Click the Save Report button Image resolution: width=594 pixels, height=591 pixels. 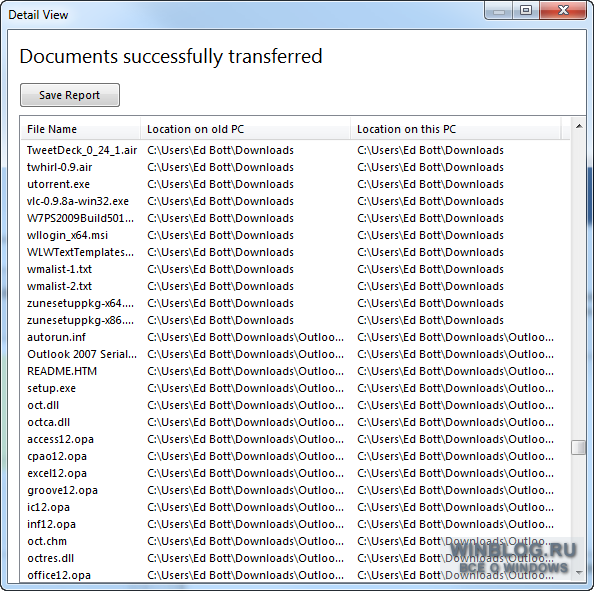pyautogui.click(x=70, y=95)
